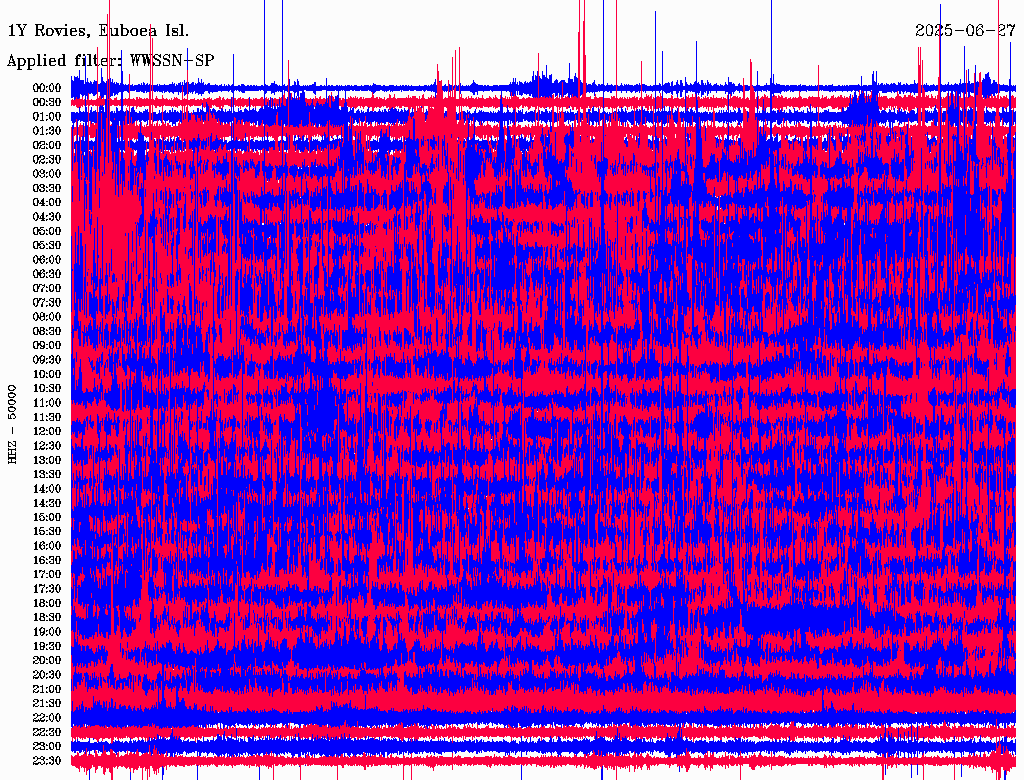Select the 12:00 time row label
Screen dimensions: 1024x780
pos(47,432)
